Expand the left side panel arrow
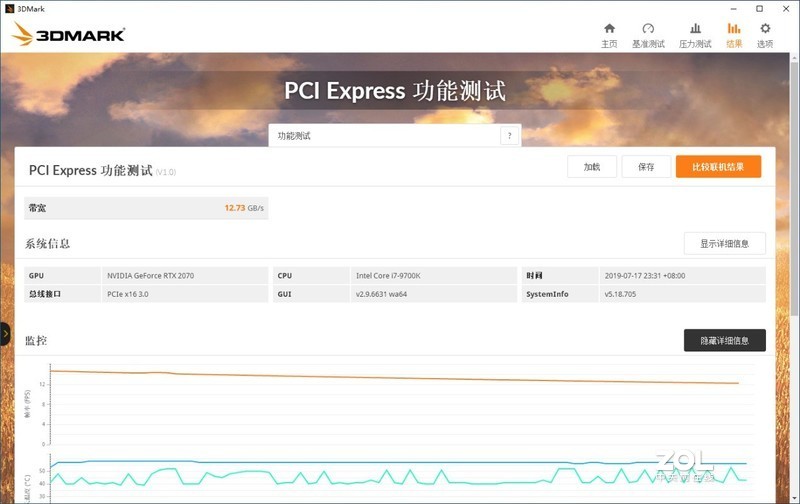The height and width of the screenshot is (504, 800). tap(5, 334)
